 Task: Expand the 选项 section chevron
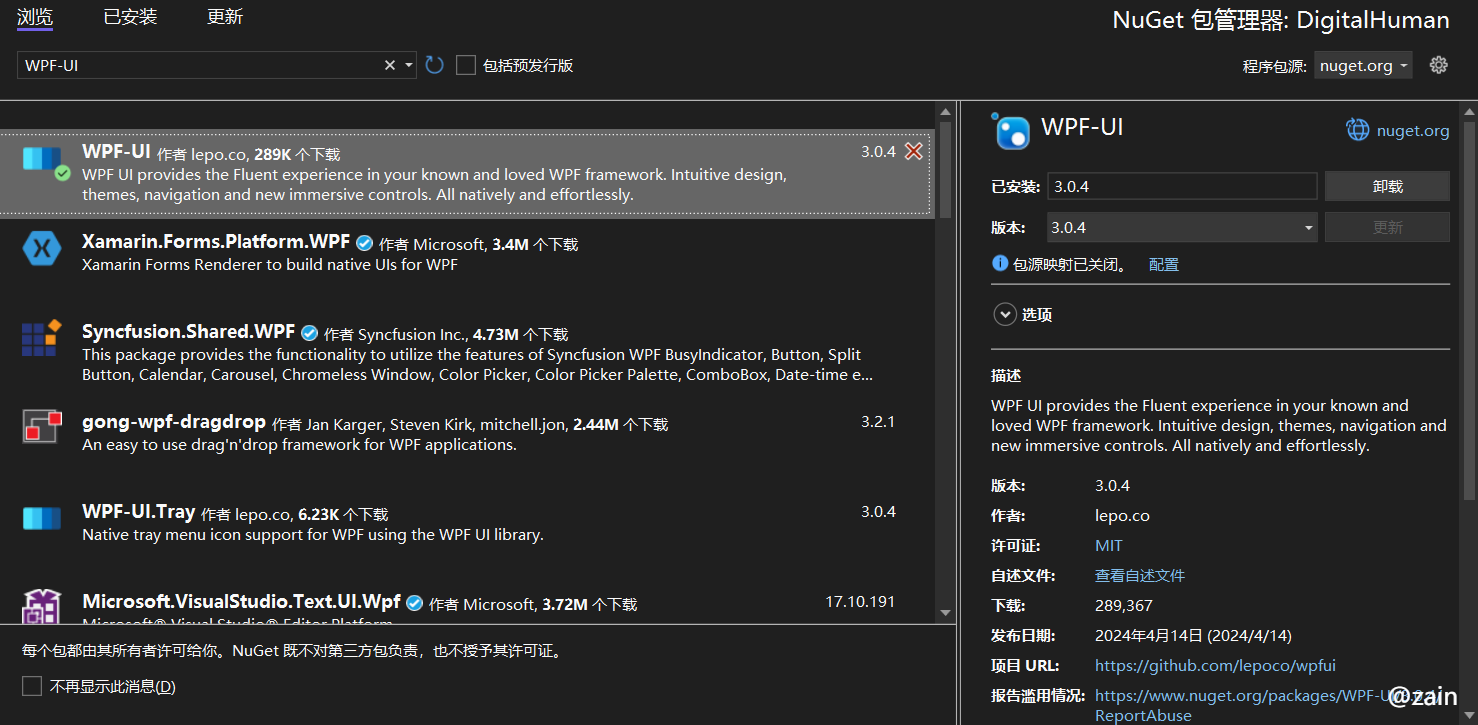(1004, 314)
